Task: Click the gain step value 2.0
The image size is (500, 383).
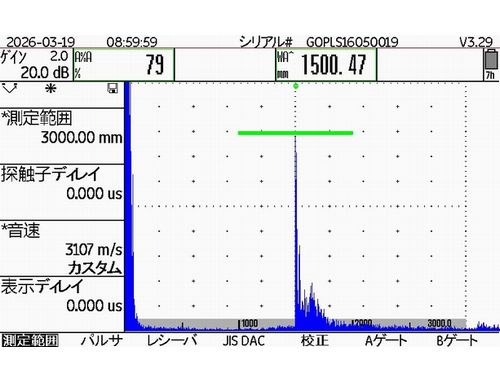Action: pos(59,56)
